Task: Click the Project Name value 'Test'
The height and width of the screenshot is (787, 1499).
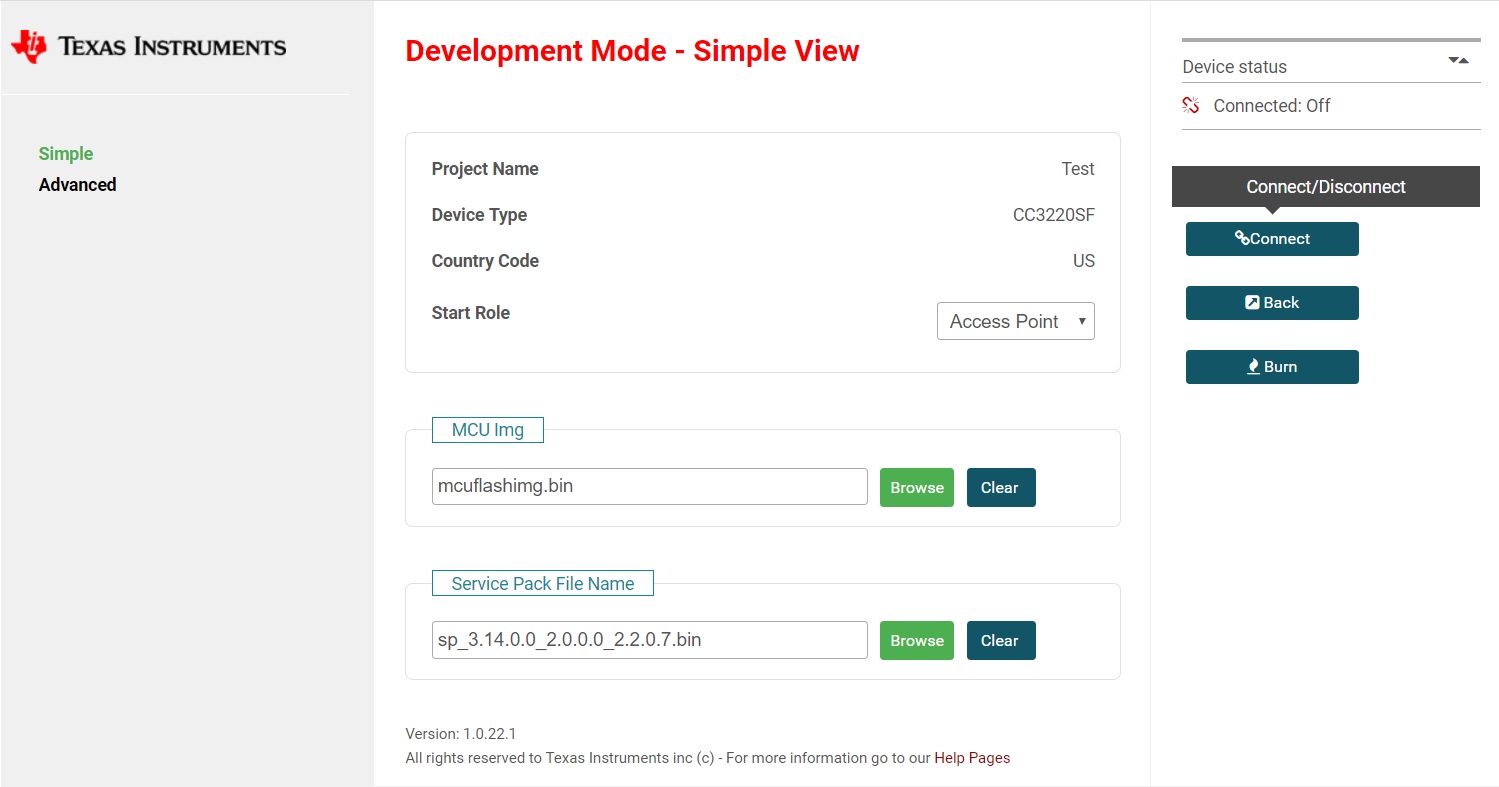Action: click(1078, 169)
